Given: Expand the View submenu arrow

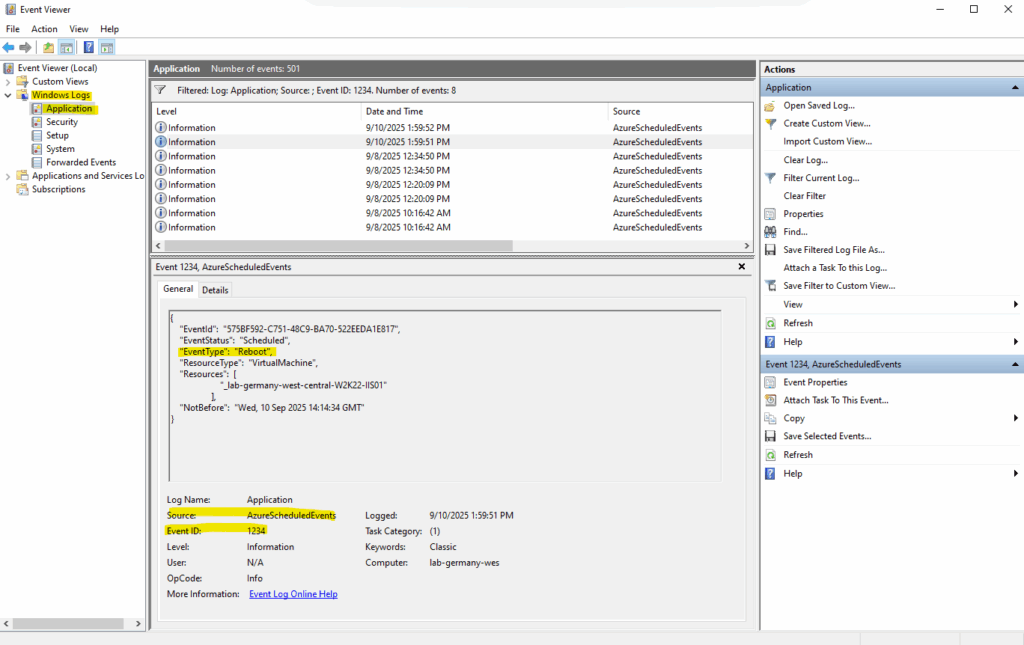Looking at the screenshot, I should [1016, 305].
